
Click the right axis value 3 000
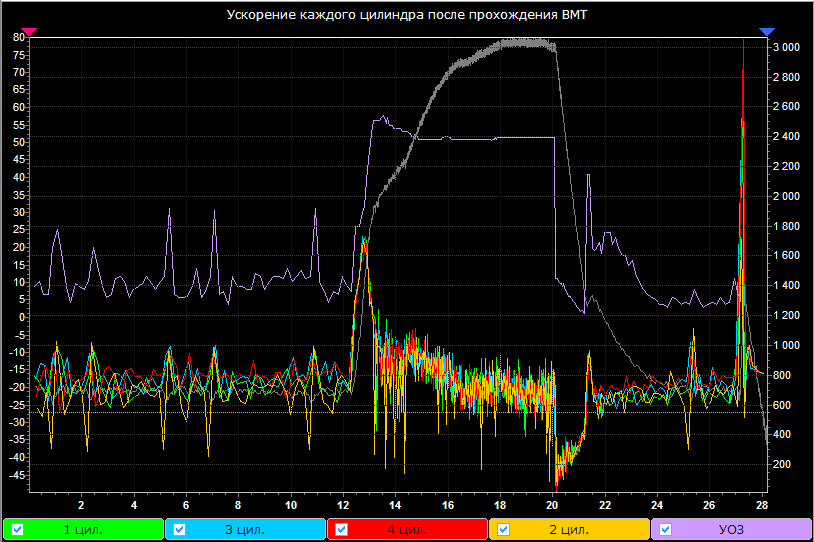pos(786,47)
